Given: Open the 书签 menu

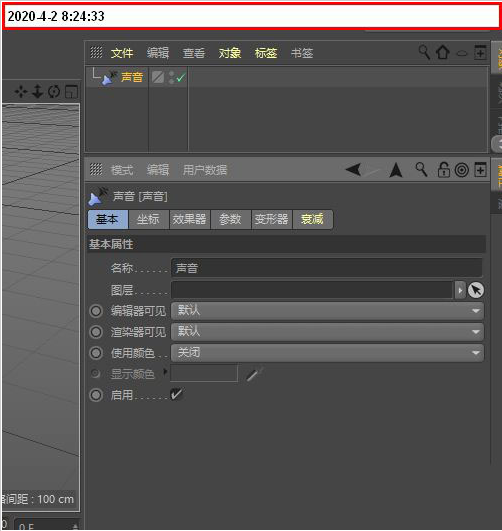Looking at the screenshot, I should [302, 53].
